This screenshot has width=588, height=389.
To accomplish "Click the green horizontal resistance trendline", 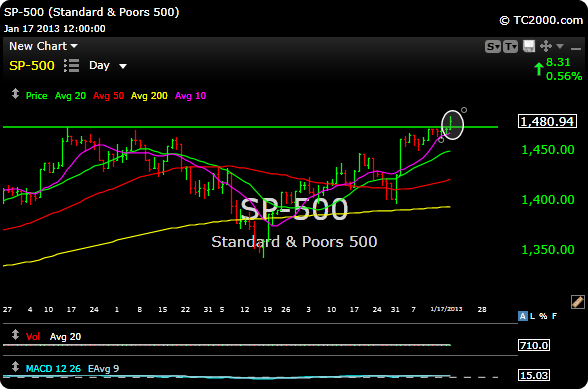I will point(250,127).
